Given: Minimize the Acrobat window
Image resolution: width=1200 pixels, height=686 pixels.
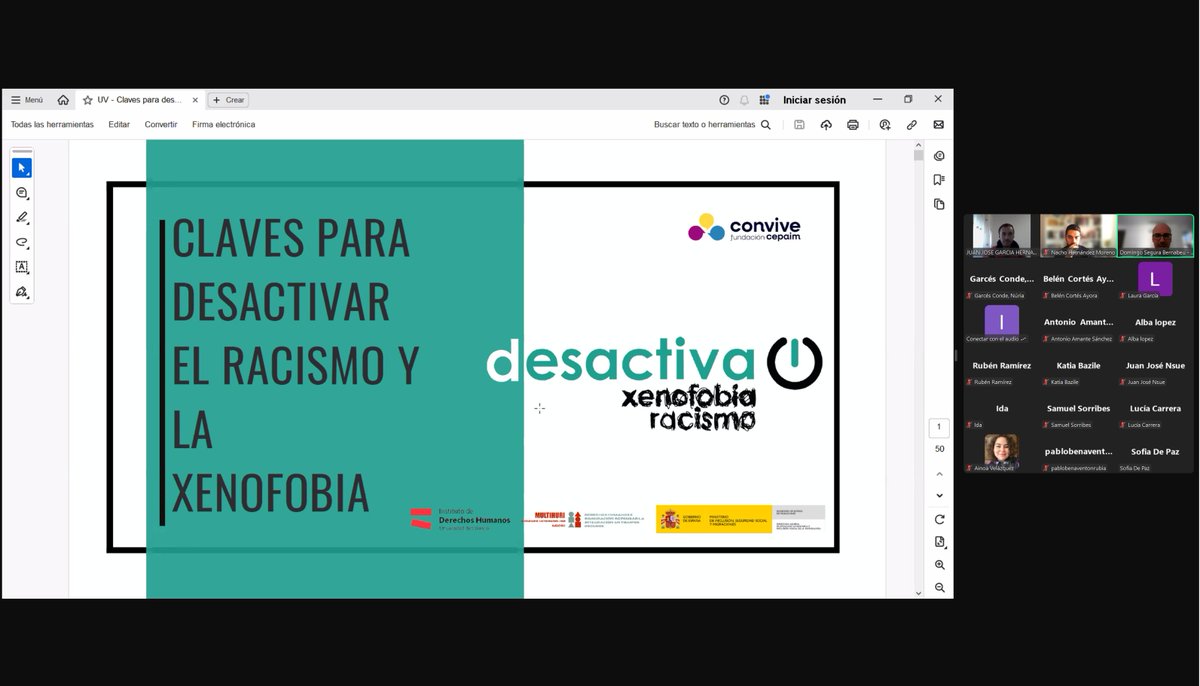Looking at the screenshot, I should [x=877, y=99].
